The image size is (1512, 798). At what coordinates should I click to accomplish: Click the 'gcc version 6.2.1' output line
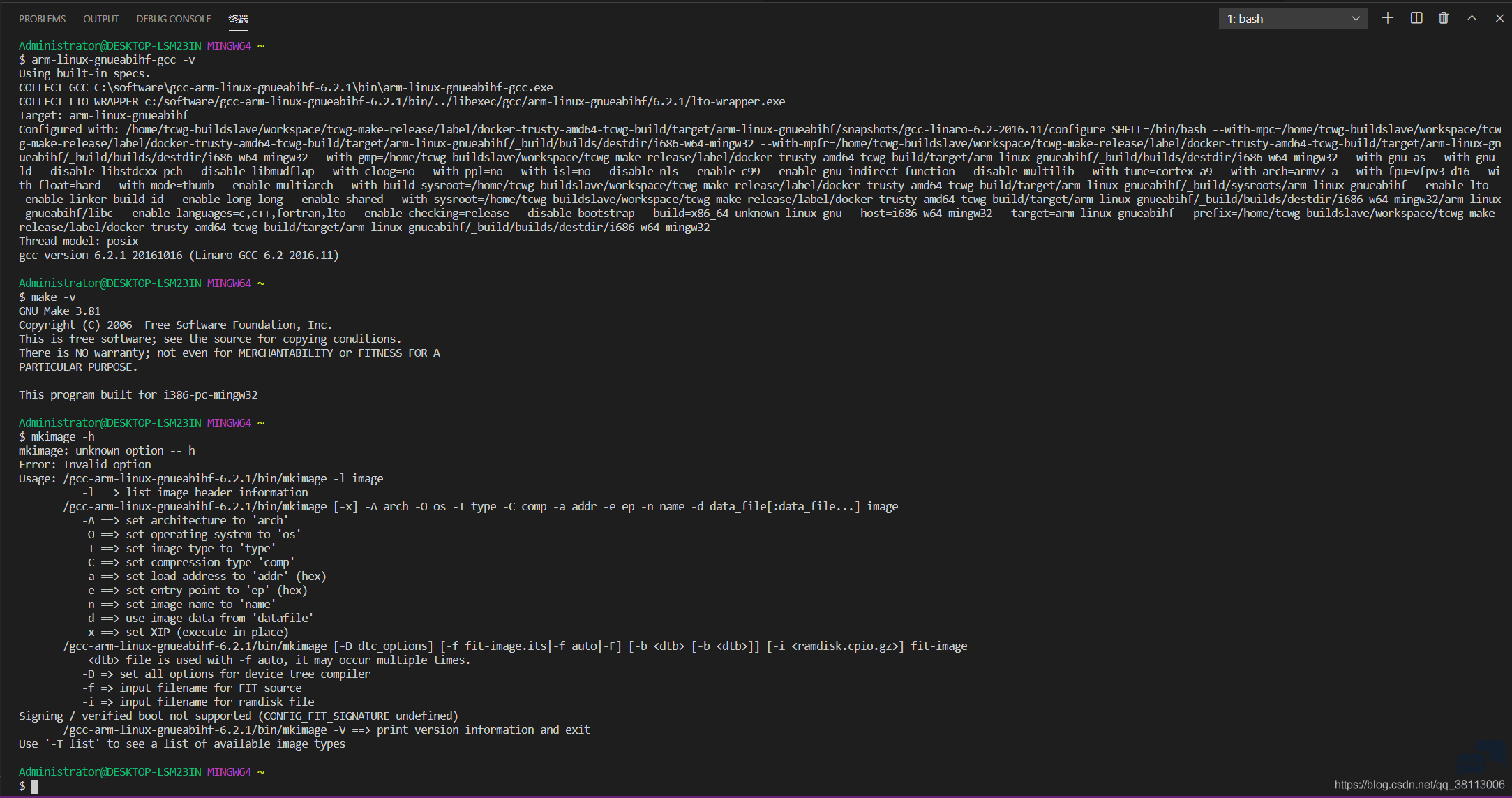click(179, 256)
